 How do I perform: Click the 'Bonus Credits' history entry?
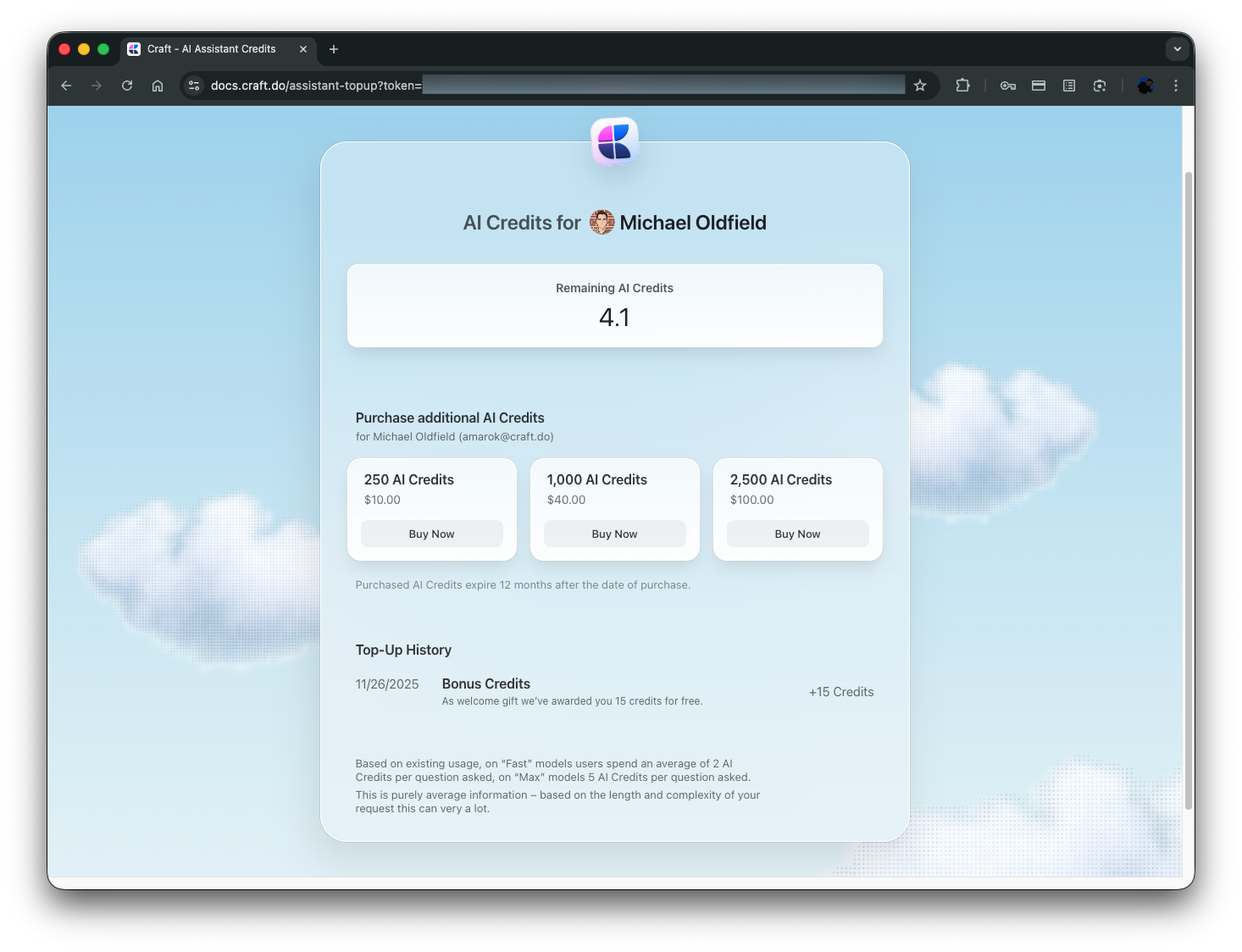click(486, 684)
